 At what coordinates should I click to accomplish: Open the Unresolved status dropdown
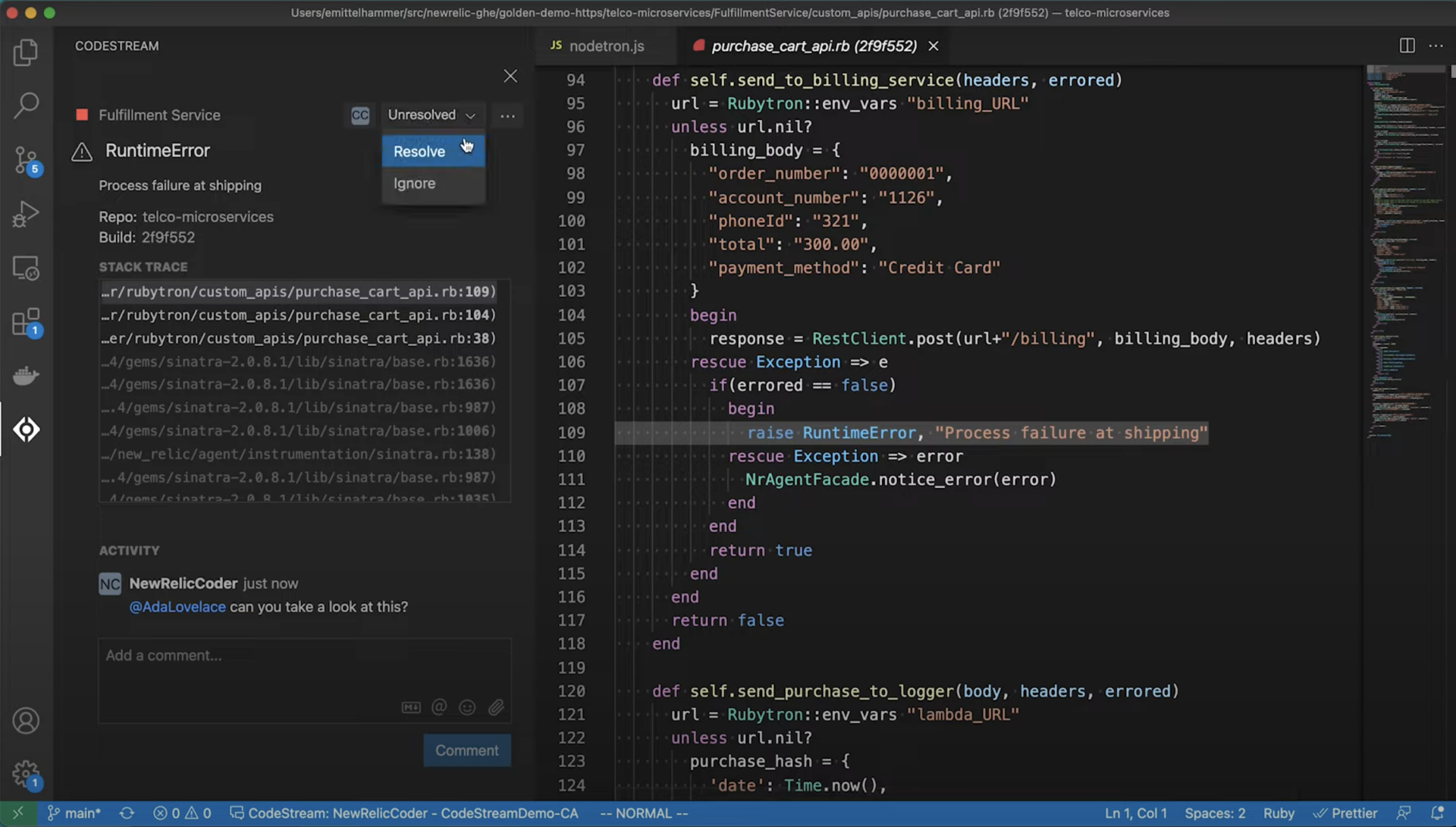pyautogui.click(x=432, y=115)
